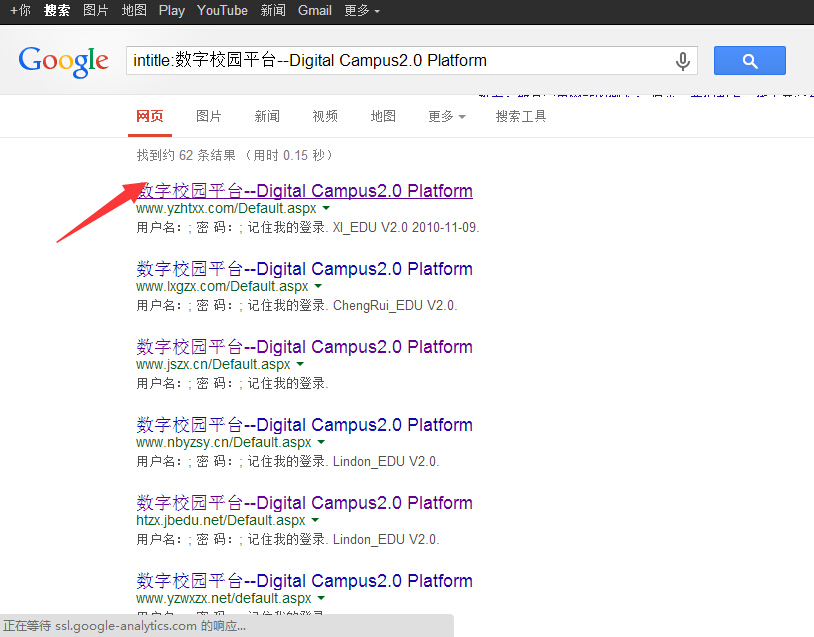Open 图片 in the top black bar
814x637 pixels.
tap(96, 10)
